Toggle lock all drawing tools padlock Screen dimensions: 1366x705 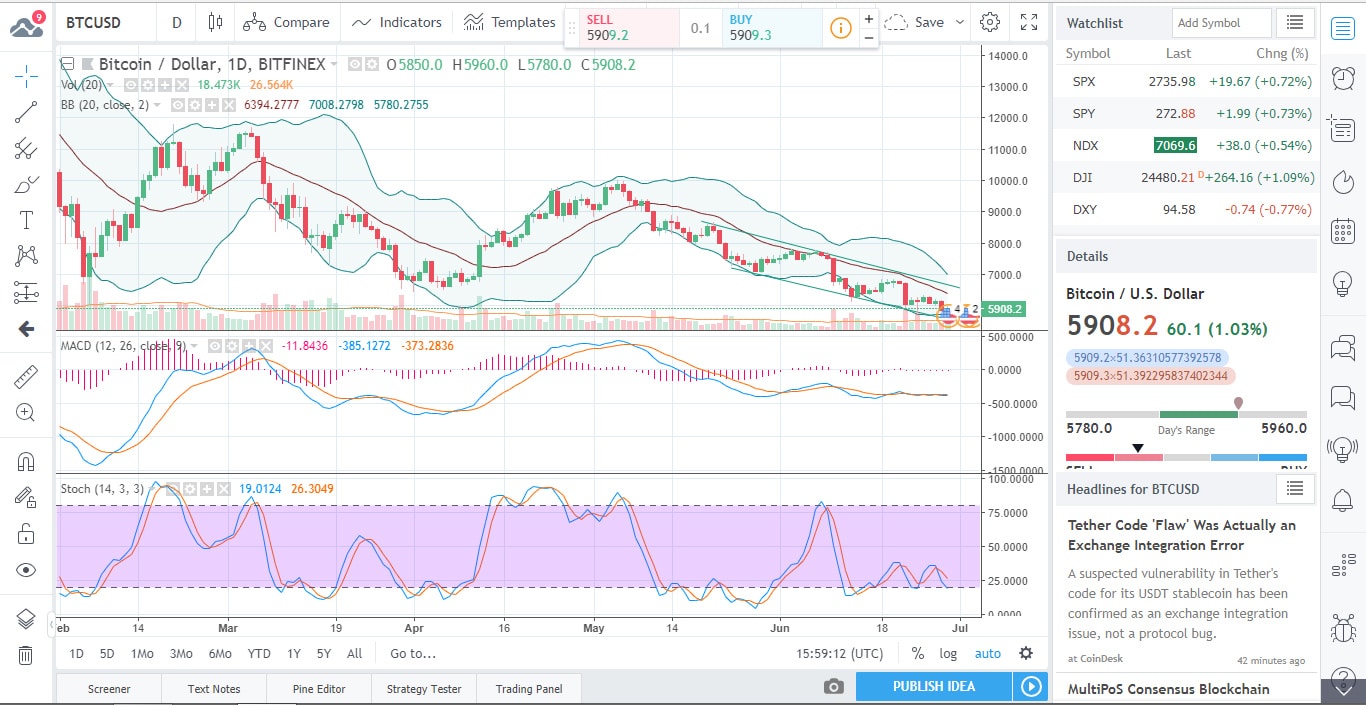coord(26,534)
